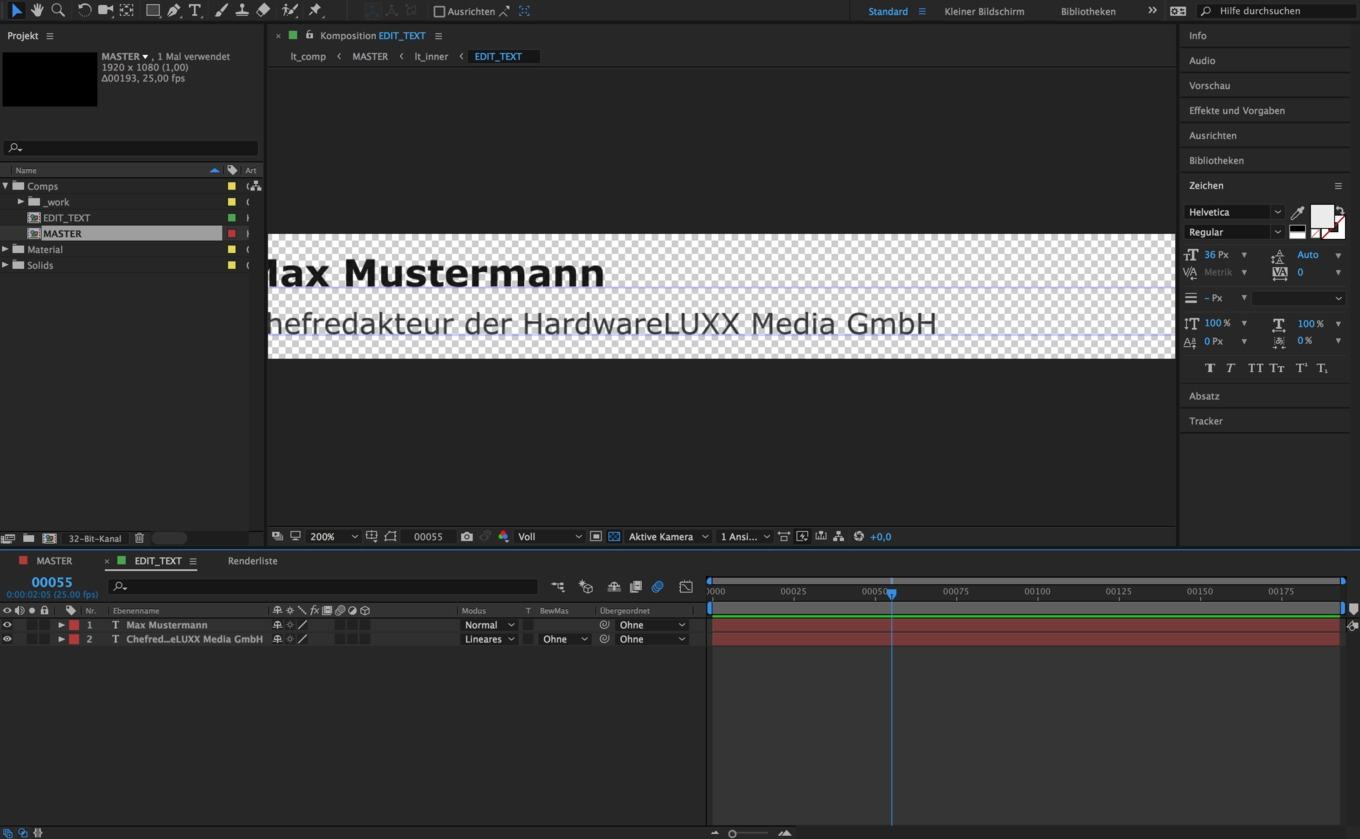Image resolution: width=1360 pixels, height=839 pixels.
Task: Open the Regular font style dropdown
Action: pos(1234,232)
